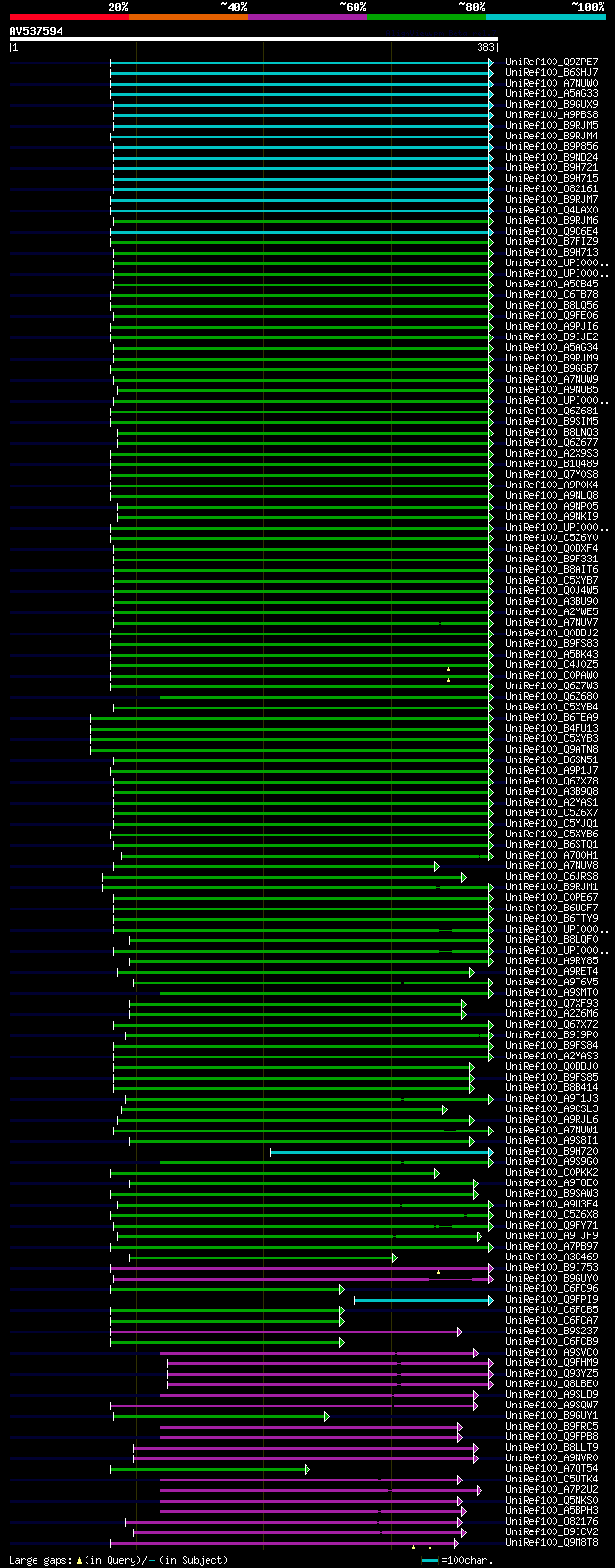This screenshot has width=615, height=1568.
Task: Click the UniRef100_Q9ATN8 label
Action: click(x=552, y=749)
